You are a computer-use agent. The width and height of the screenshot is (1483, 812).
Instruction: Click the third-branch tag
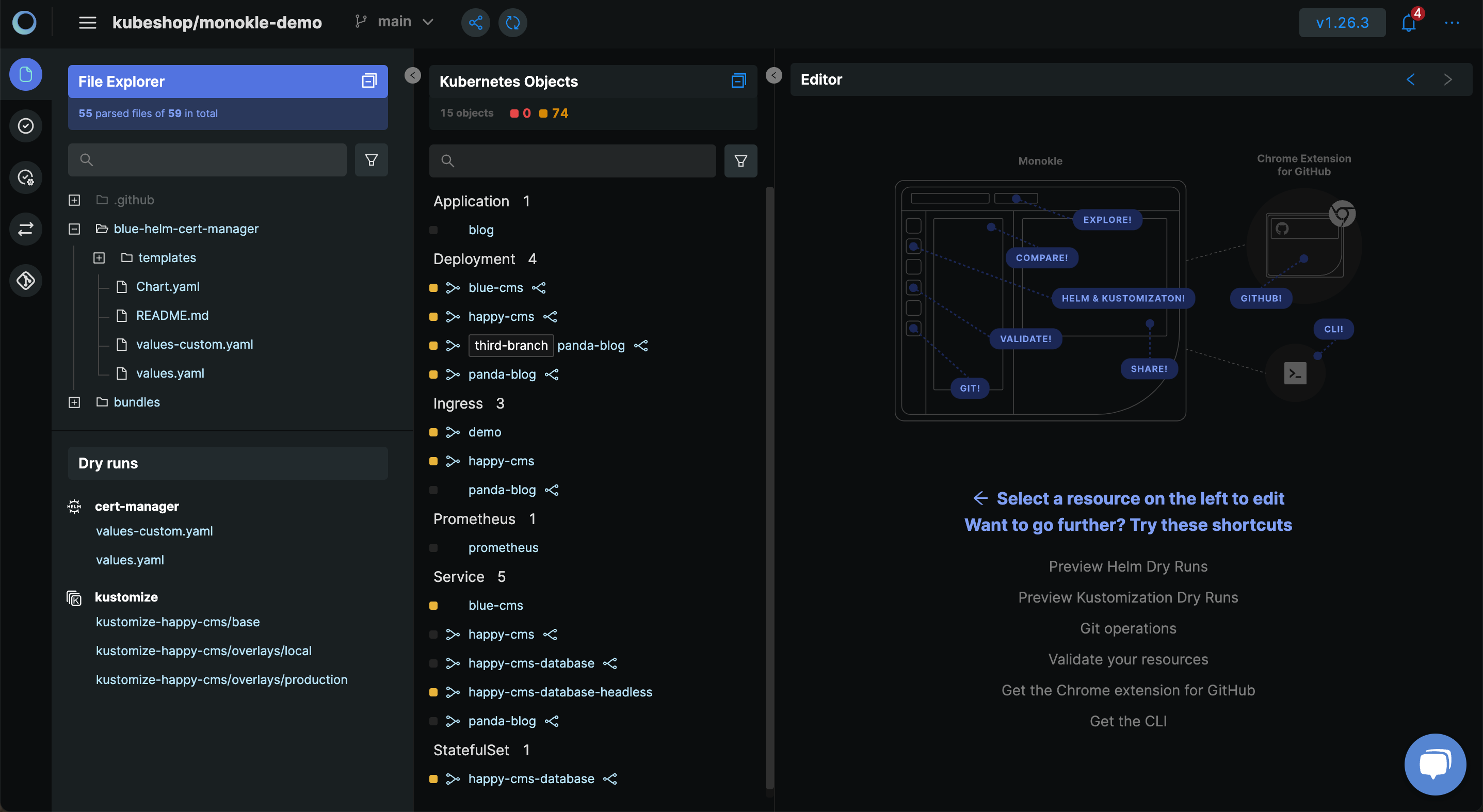coord(511,345)
